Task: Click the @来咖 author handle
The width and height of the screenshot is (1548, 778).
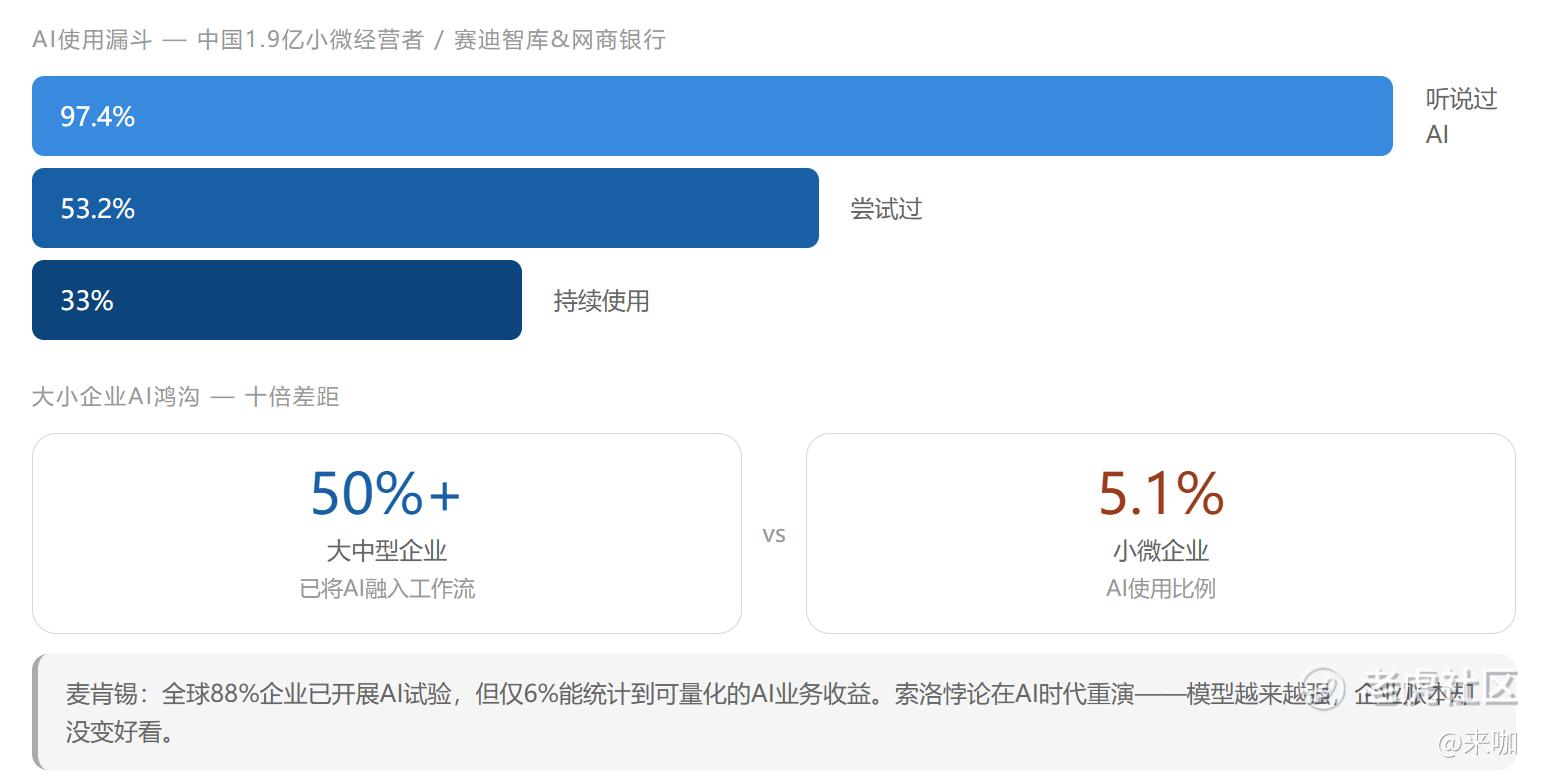Action: coord(1478,743)
